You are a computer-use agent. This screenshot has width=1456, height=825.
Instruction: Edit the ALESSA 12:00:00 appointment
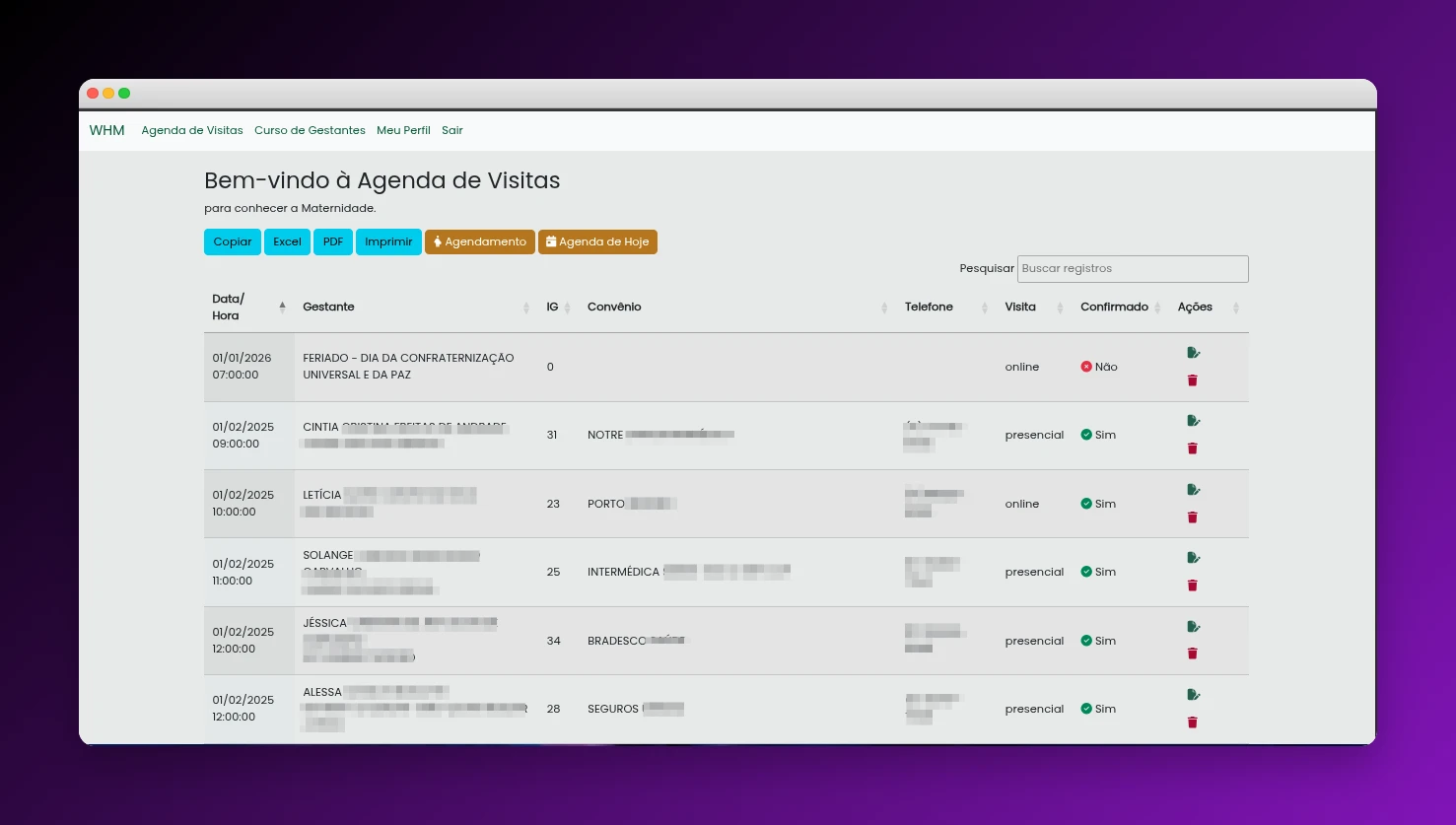pyautogui.click(x=1194, y=695)
